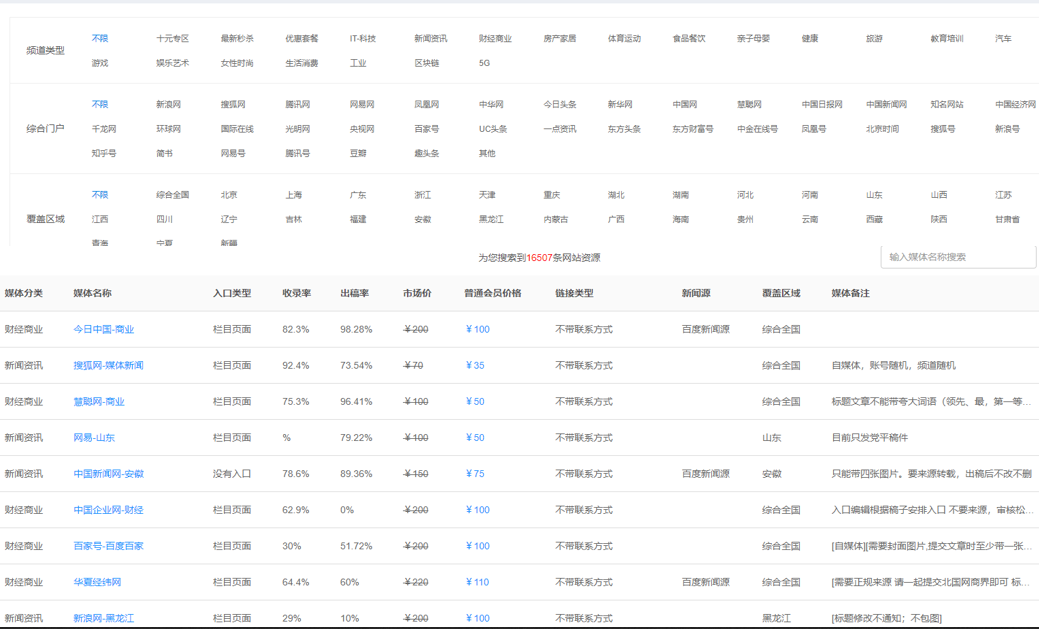The height and width of the screenshot is (629, 1039).
Task: Choose the 中国日报网 portal filter
Action: pyautogui.click(x=822, y=104)
